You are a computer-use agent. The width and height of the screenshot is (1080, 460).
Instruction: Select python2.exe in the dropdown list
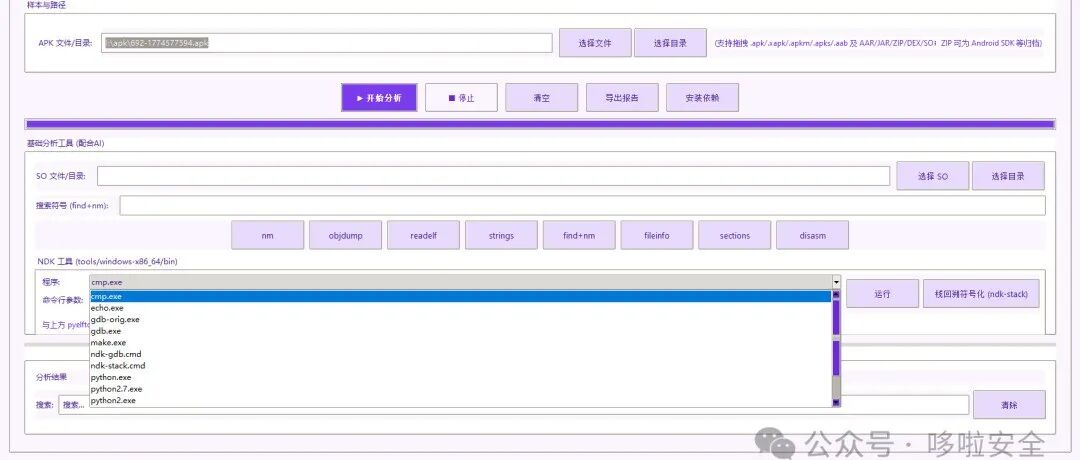click(460, 401)
